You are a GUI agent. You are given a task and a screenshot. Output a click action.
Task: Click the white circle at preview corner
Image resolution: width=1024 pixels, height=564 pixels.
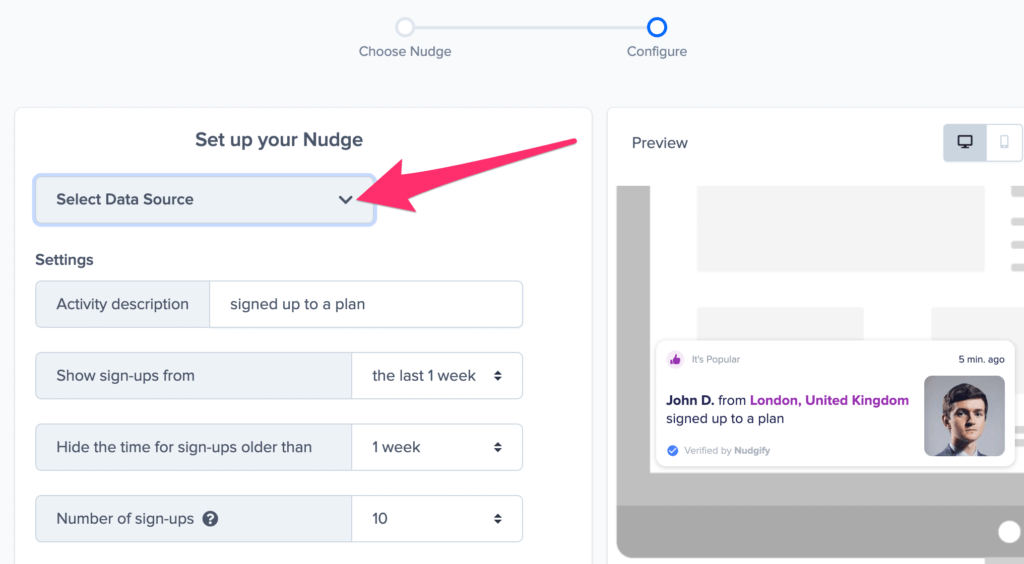pos(1010,531)
